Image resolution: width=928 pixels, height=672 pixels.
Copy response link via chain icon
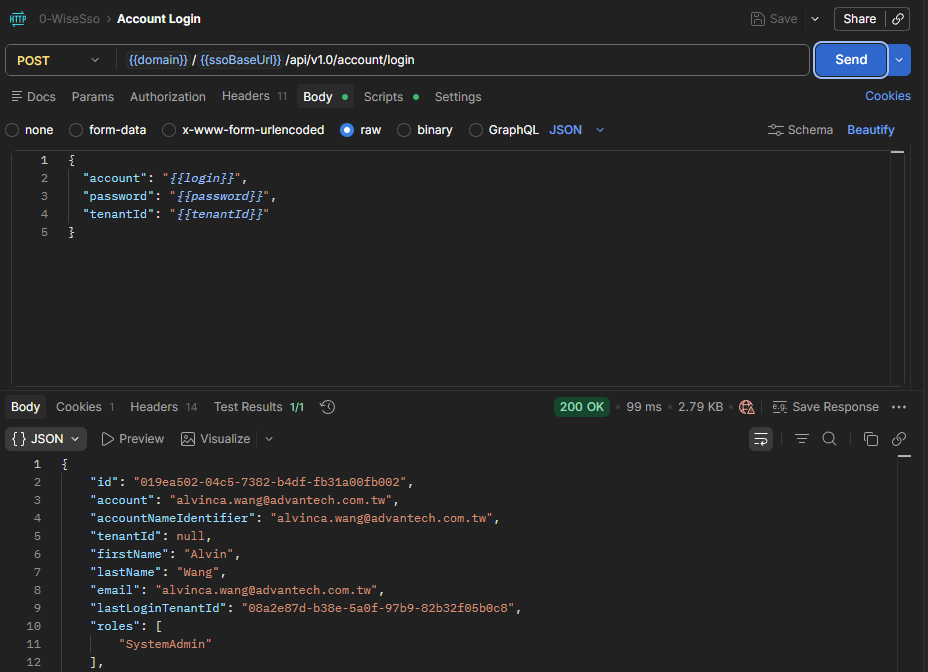point(898,439)
